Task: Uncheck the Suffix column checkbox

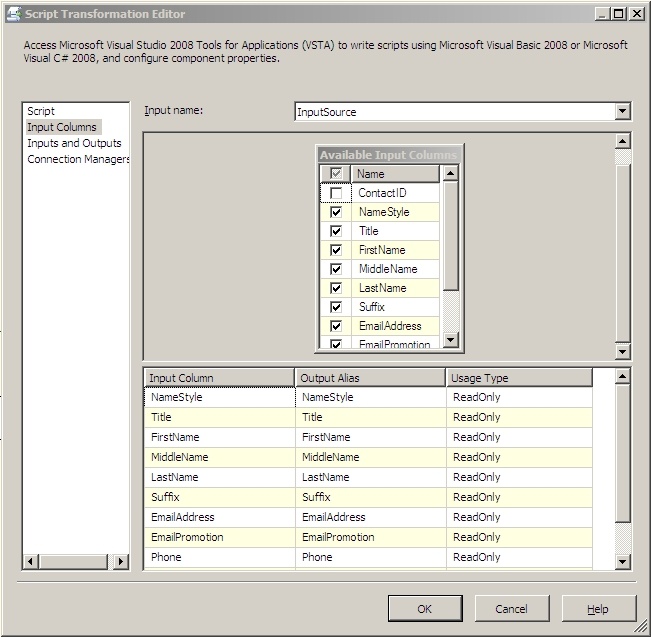Action: click(335, 307)
